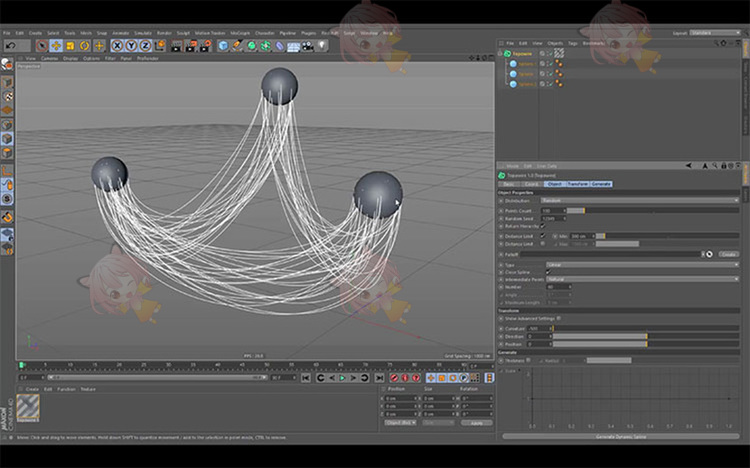Toggle Show Advanced Settings checkbox

click(x=559, y=318)
